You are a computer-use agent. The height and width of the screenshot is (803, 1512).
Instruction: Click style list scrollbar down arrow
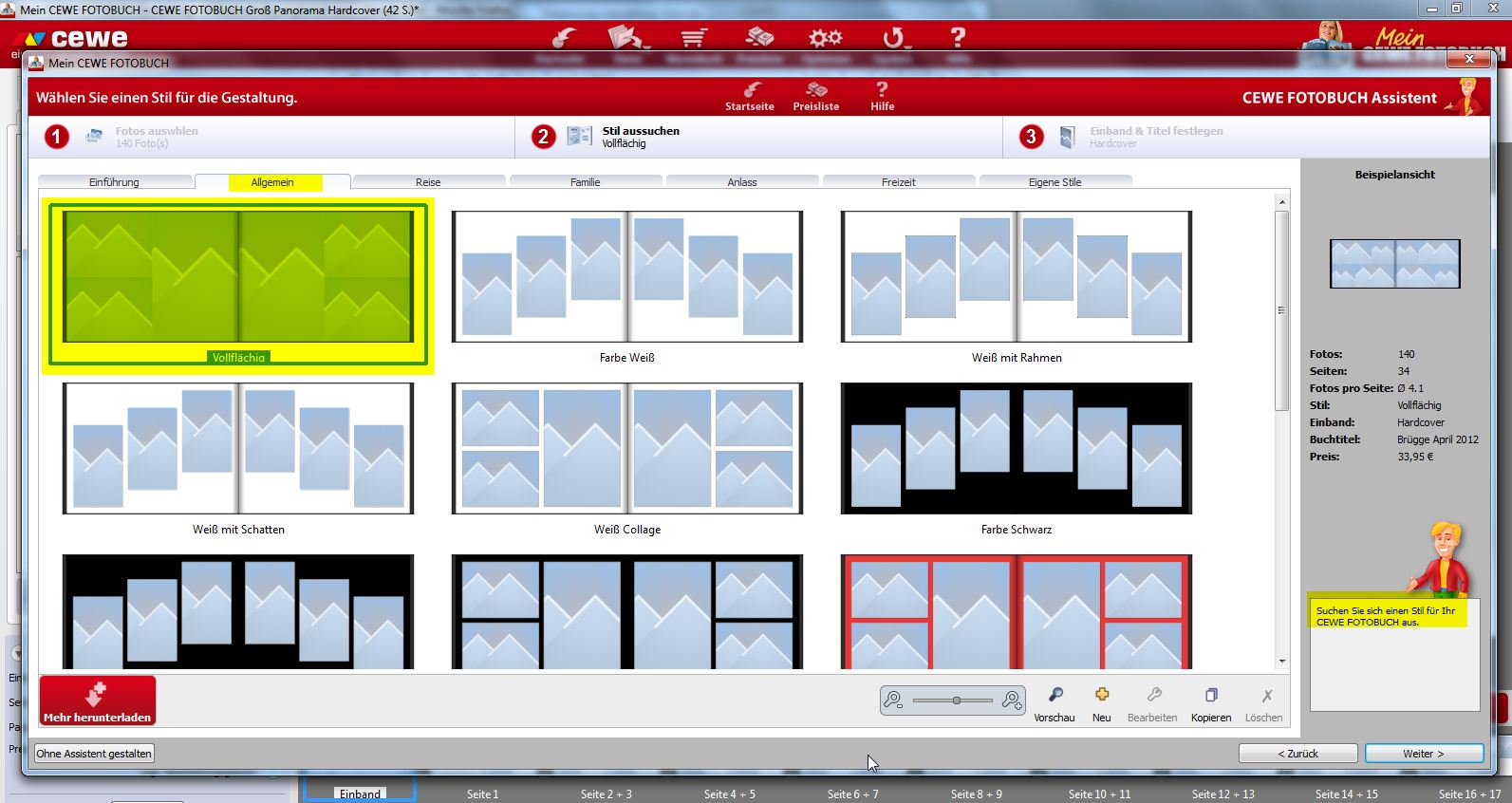[1281, 662]
